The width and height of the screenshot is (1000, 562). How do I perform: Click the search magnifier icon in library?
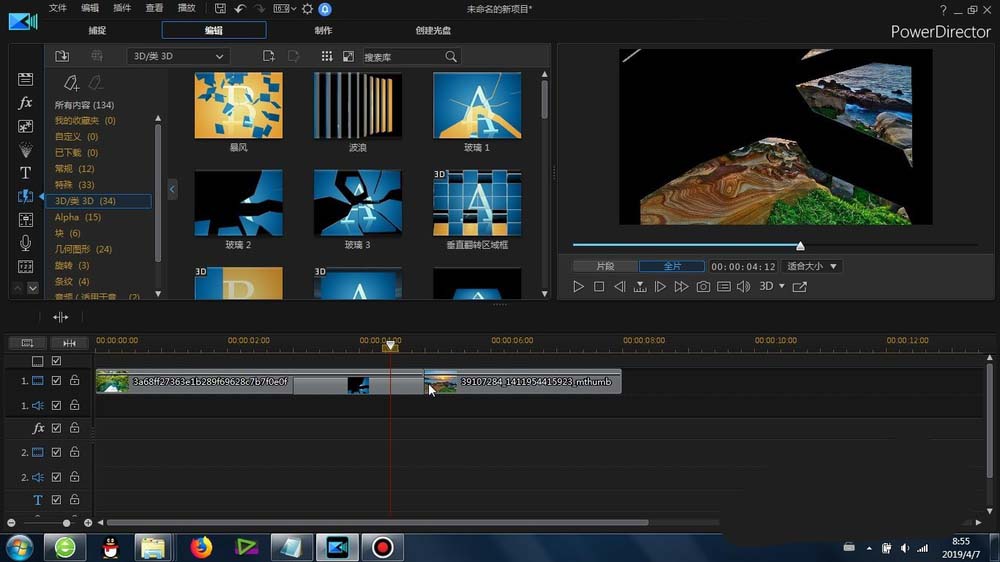(451, 57)
